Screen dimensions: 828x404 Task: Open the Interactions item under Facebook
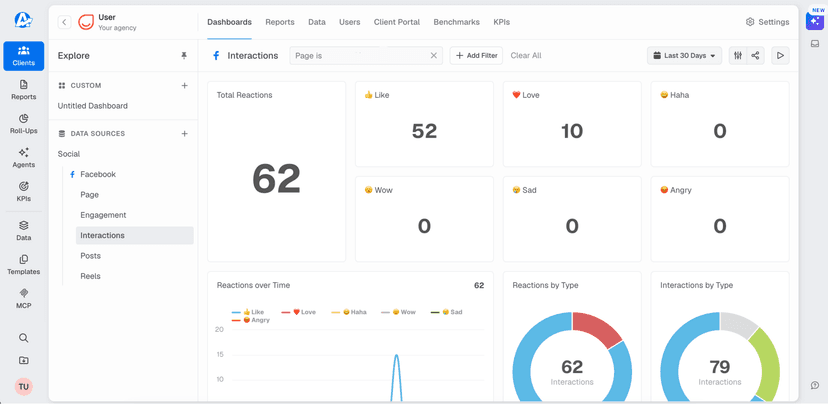[x=135, y=236]
